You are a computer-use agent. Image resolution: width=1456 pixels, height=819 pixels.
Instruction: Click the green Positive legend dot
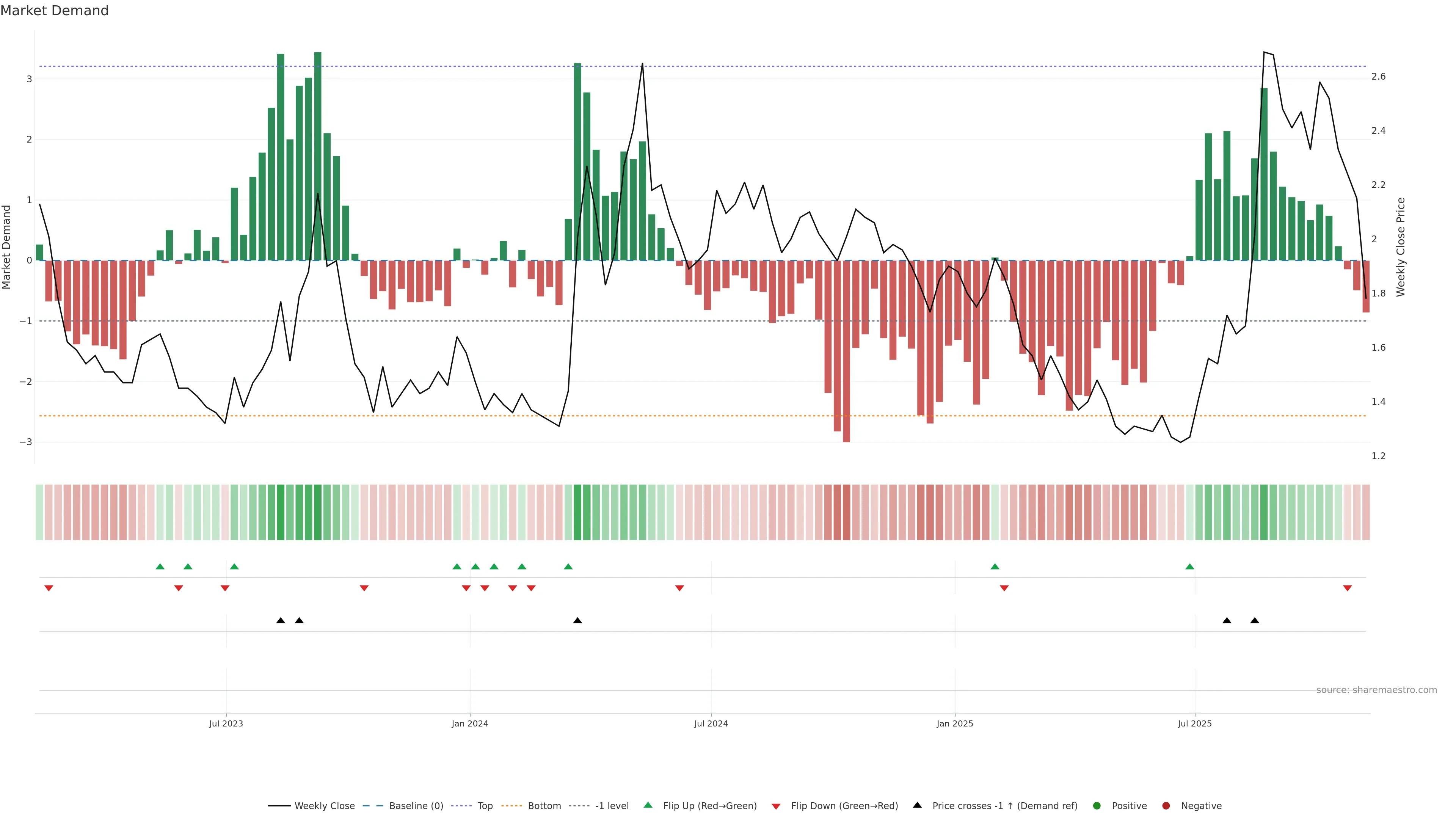pos(1097,806)
